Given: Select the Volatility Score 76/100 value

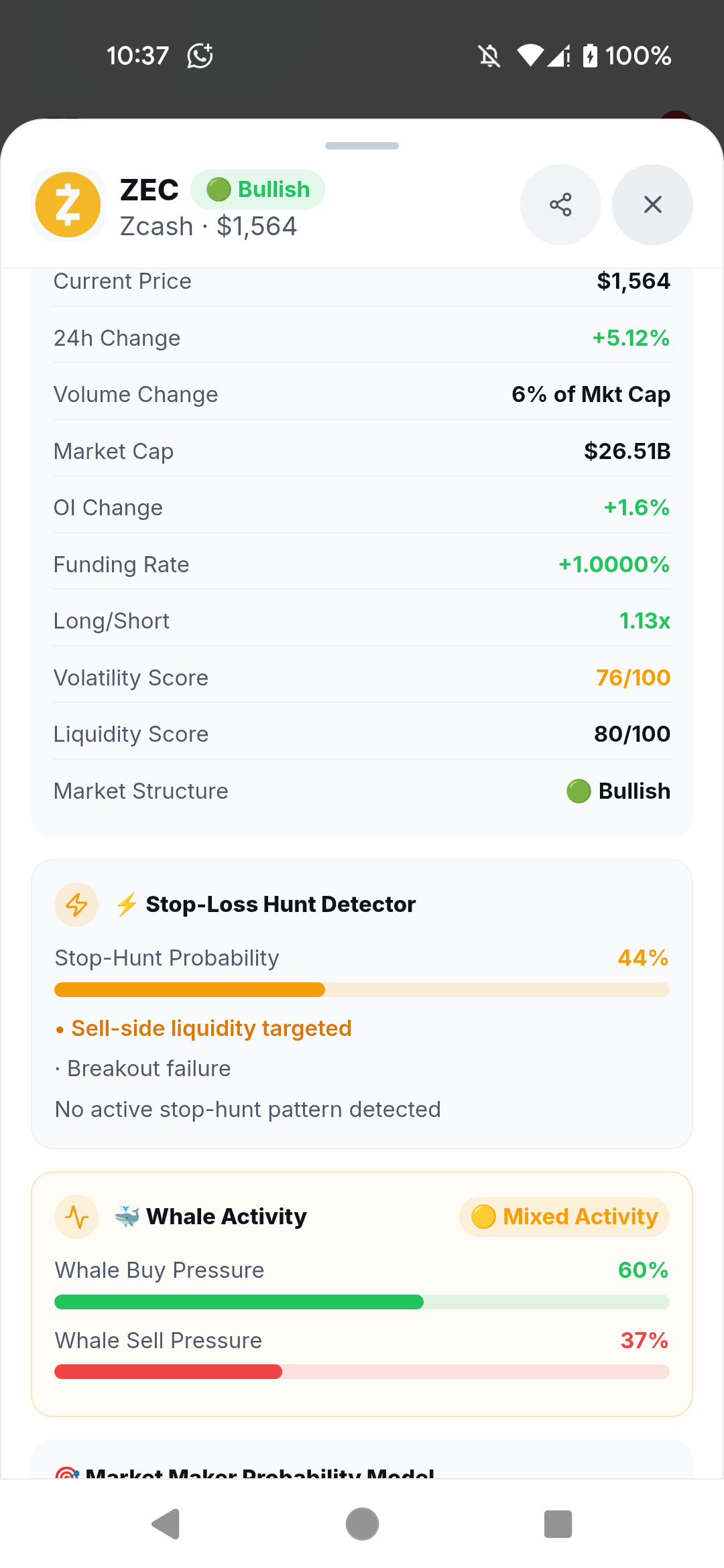Looking at the screenshot, I should (x=633, y=677).
